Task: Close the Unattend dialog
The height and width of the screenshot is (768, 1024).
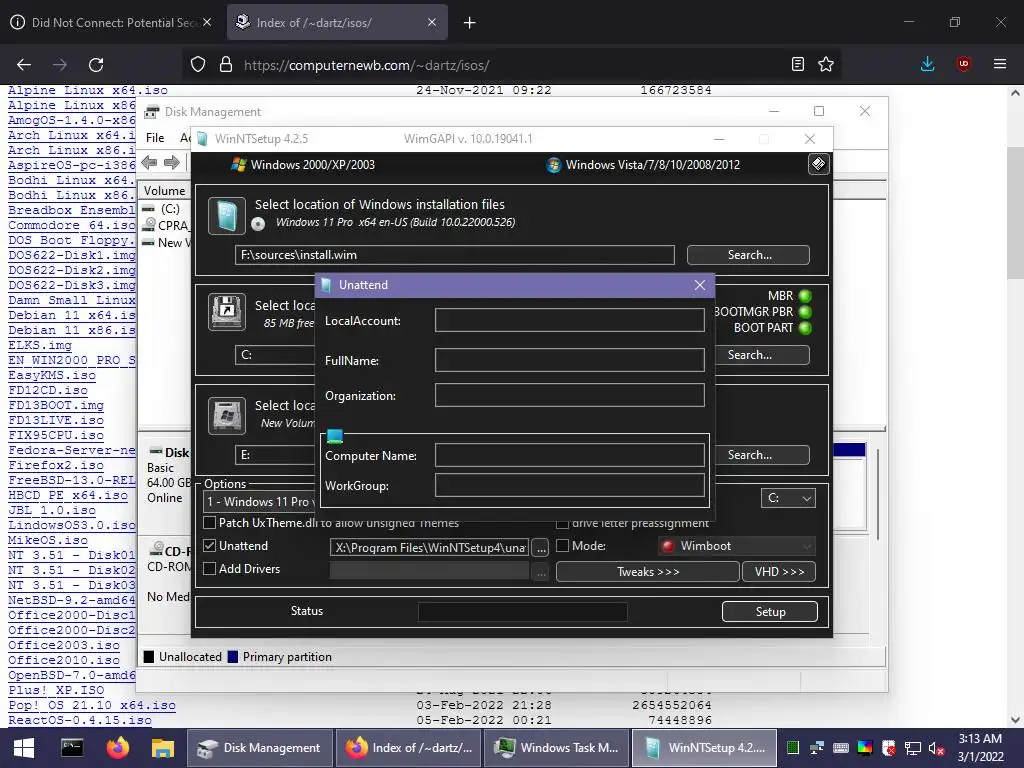Action: click(x=699, y=285)
